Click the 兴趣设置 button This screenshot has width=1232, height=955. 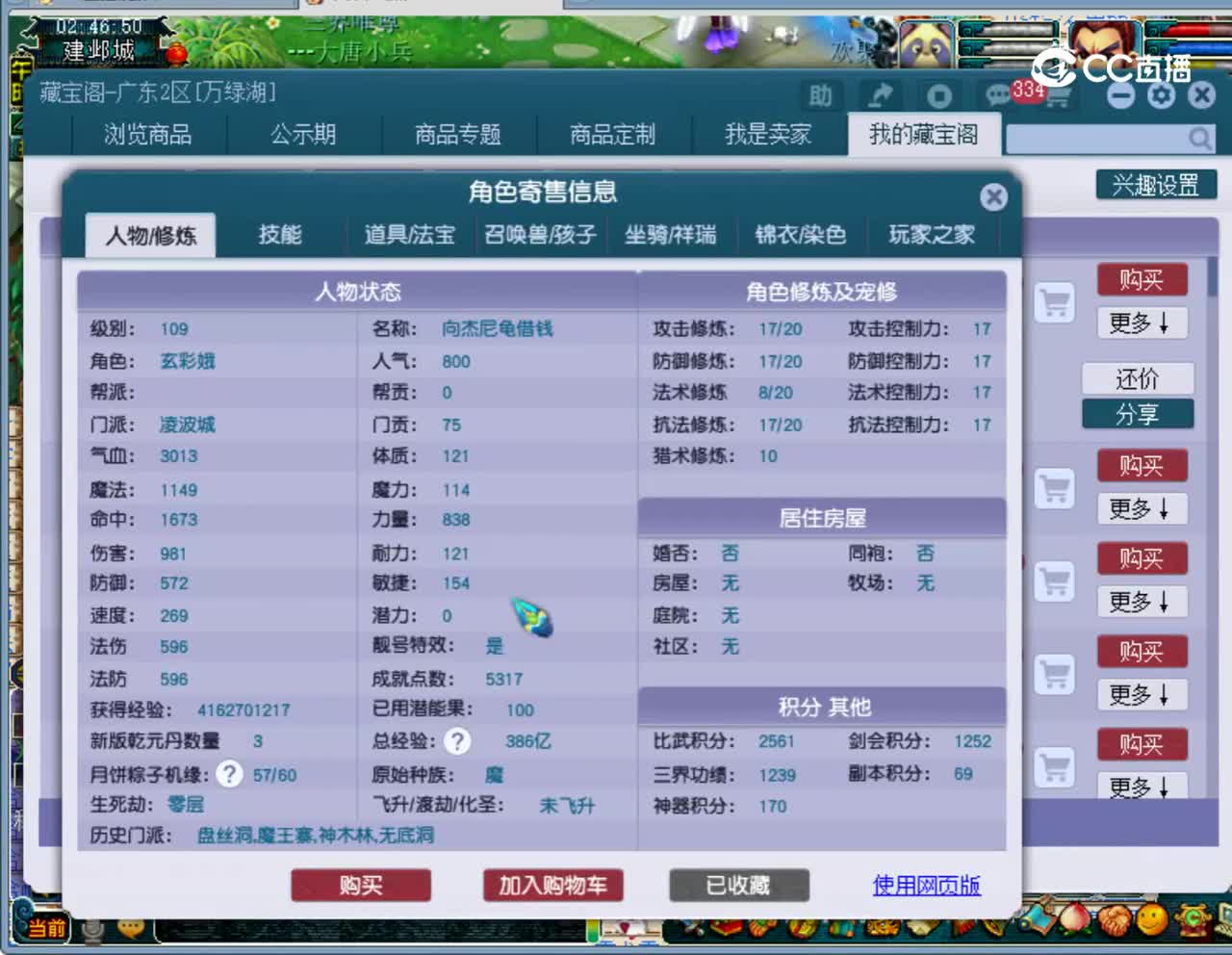tap(1156, 185)
